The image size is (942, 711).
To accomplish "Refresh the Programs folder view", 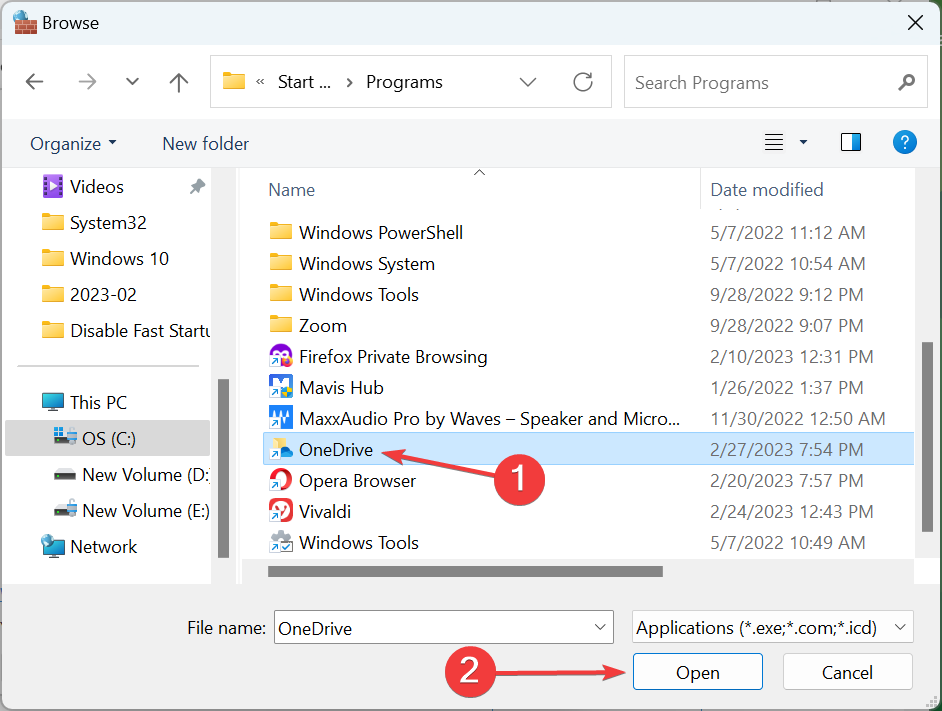I will pos(583,82).
